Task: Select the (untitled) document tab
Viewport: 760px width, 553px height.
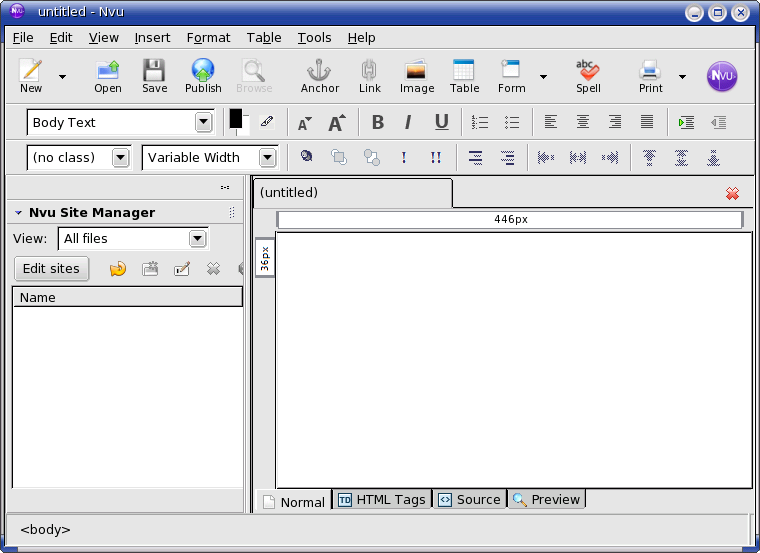Action: [353, 192]
